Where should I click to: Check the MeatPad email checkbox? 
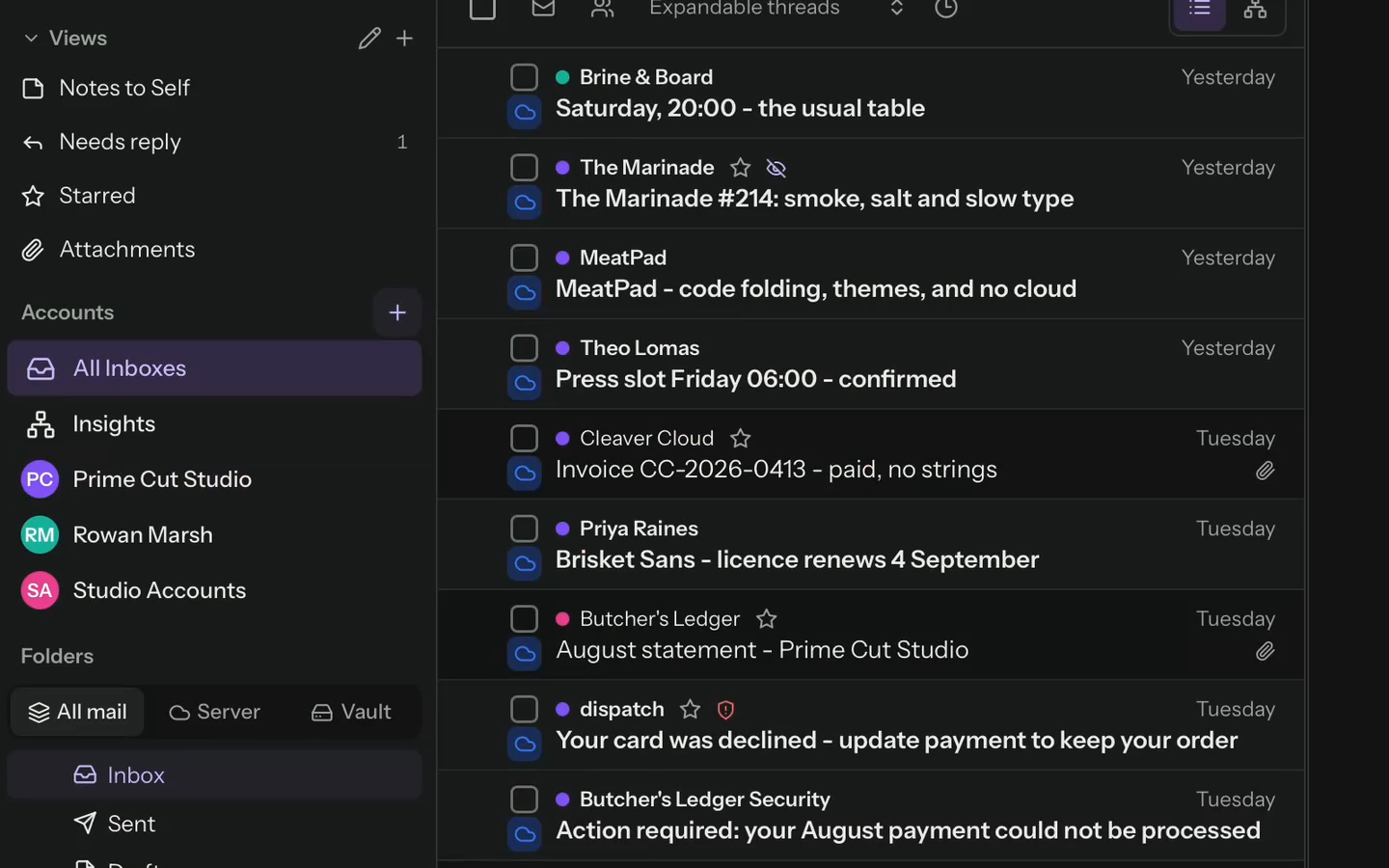coord(524,258)
